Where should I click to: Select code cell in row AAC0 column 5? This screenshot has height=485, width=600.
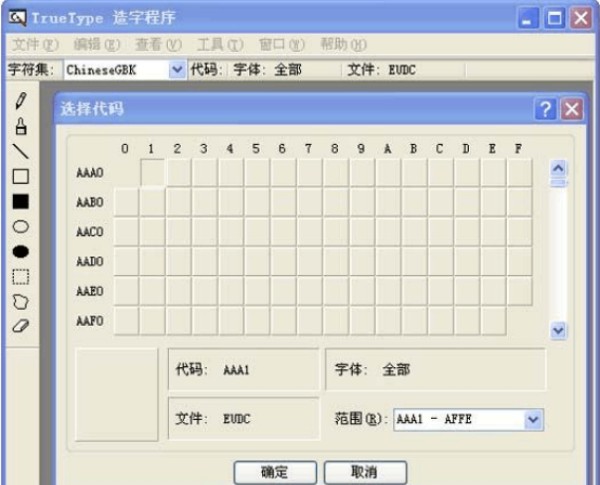(257, 232)
